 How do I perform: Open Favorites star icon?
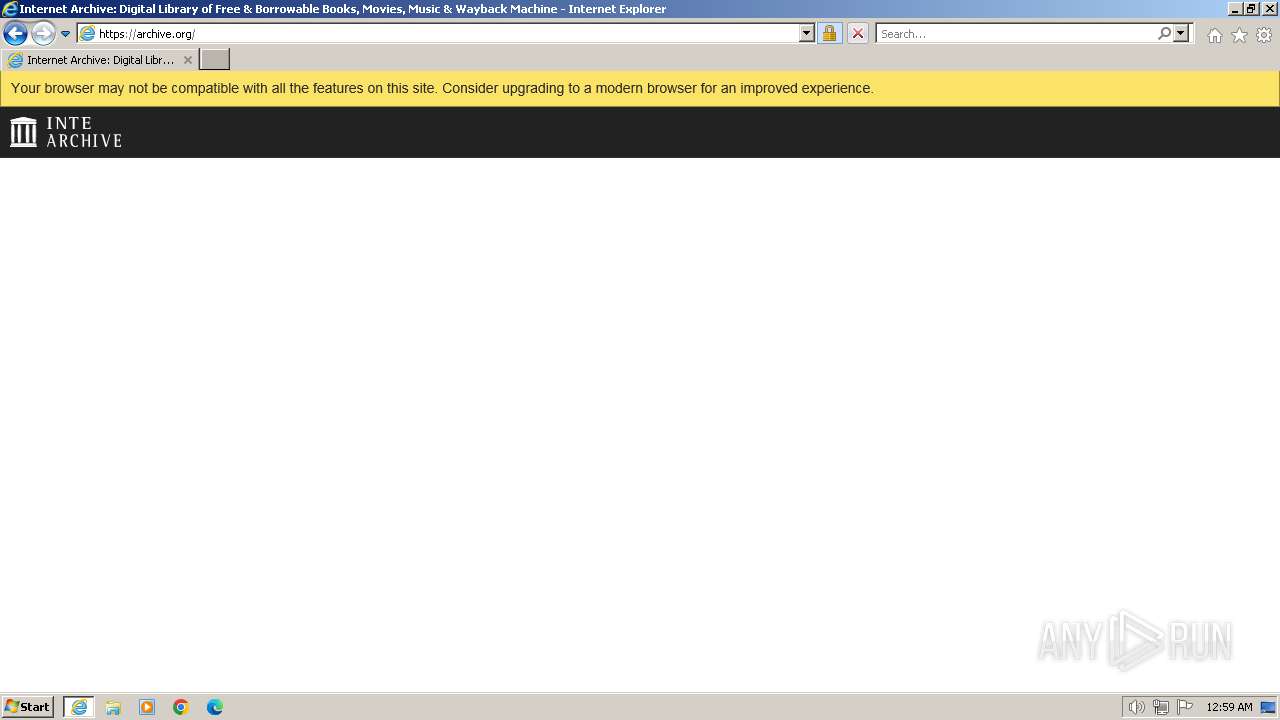coord(1239,35)
